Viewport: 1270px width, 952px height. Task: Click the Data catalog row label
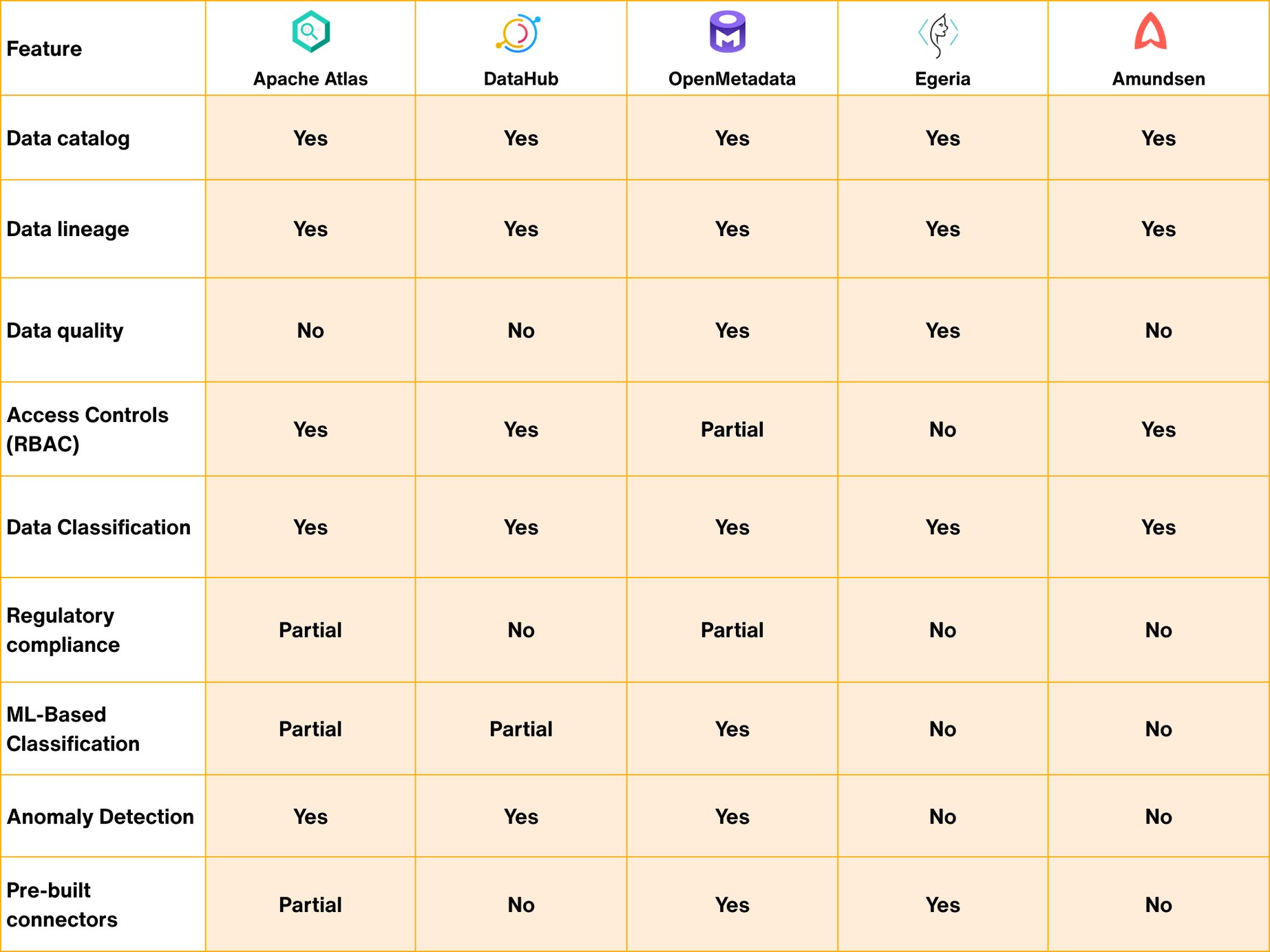click(x=68, y=138)
